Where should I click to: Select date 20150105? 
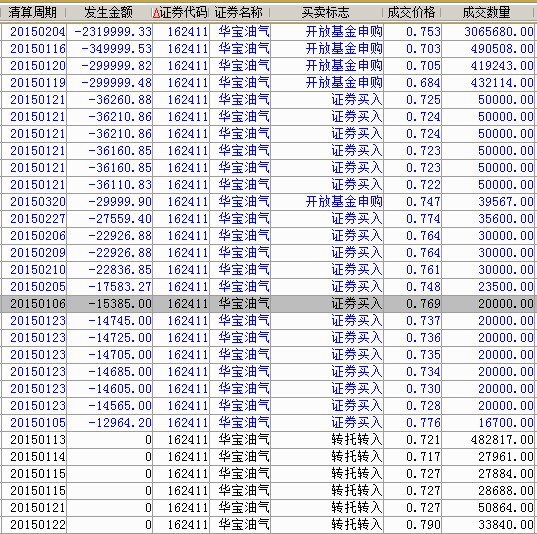pos(38,423)
